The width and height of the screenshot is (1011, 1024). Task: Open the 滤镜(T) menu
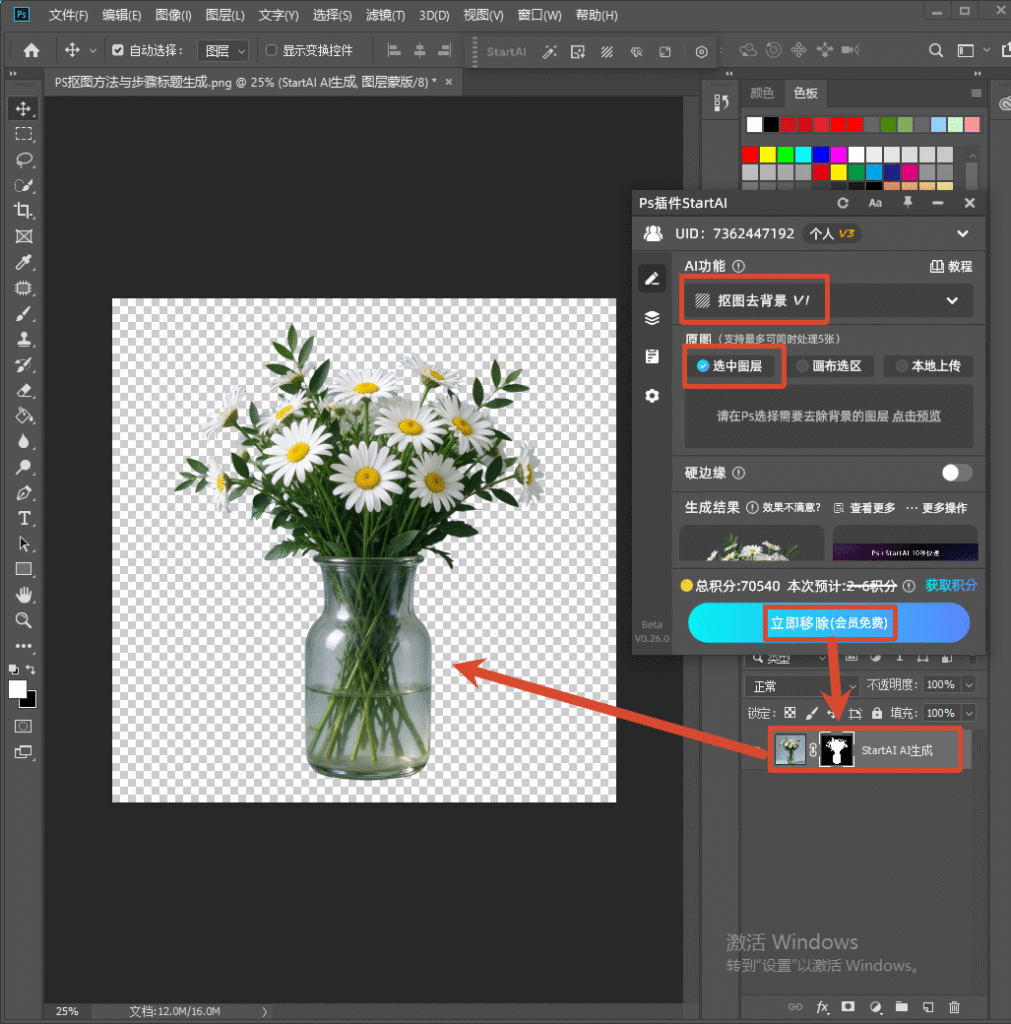click(385, 15)
